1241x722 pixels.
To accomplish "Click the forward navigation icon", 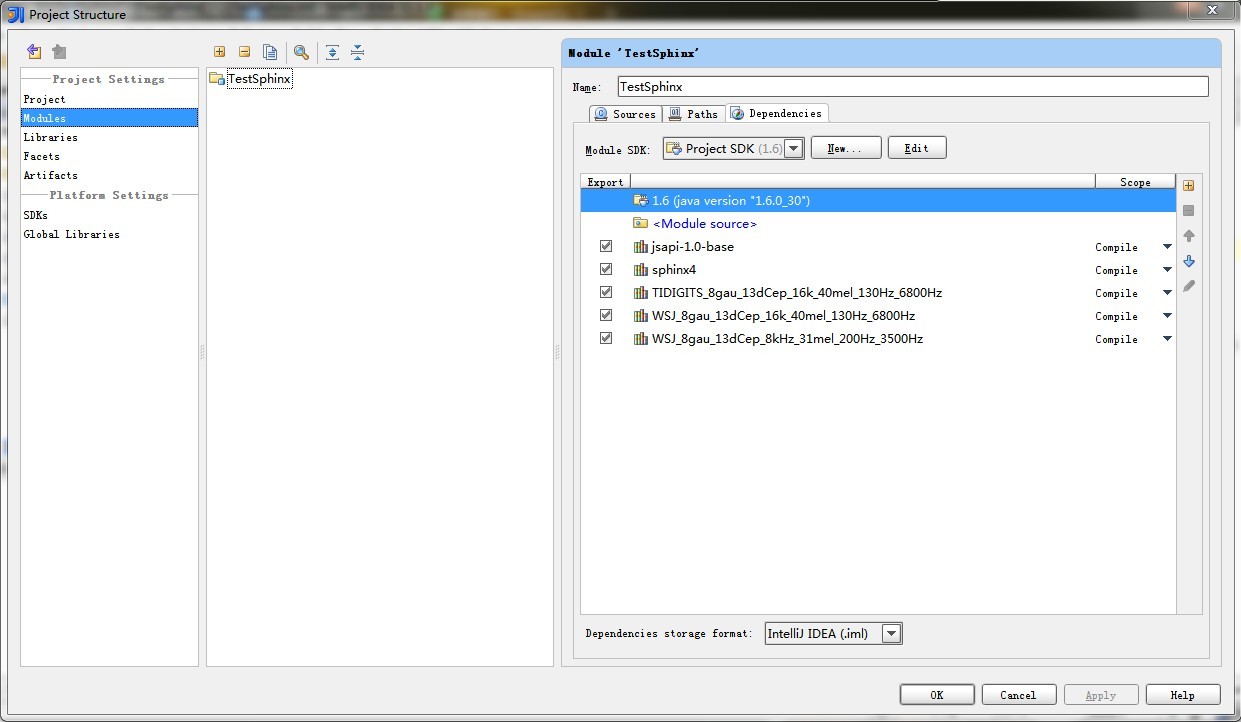I will pos(59,52).
